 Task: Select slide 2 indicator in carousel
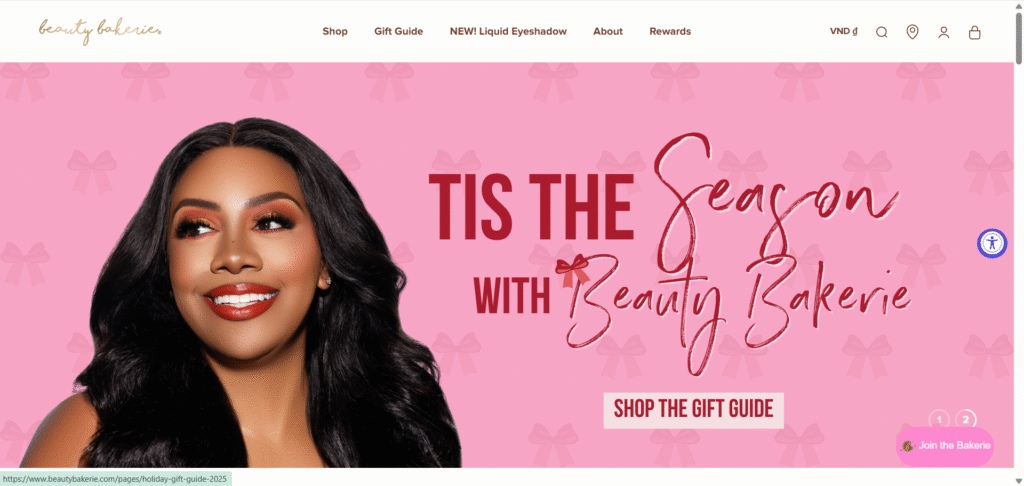966,420
